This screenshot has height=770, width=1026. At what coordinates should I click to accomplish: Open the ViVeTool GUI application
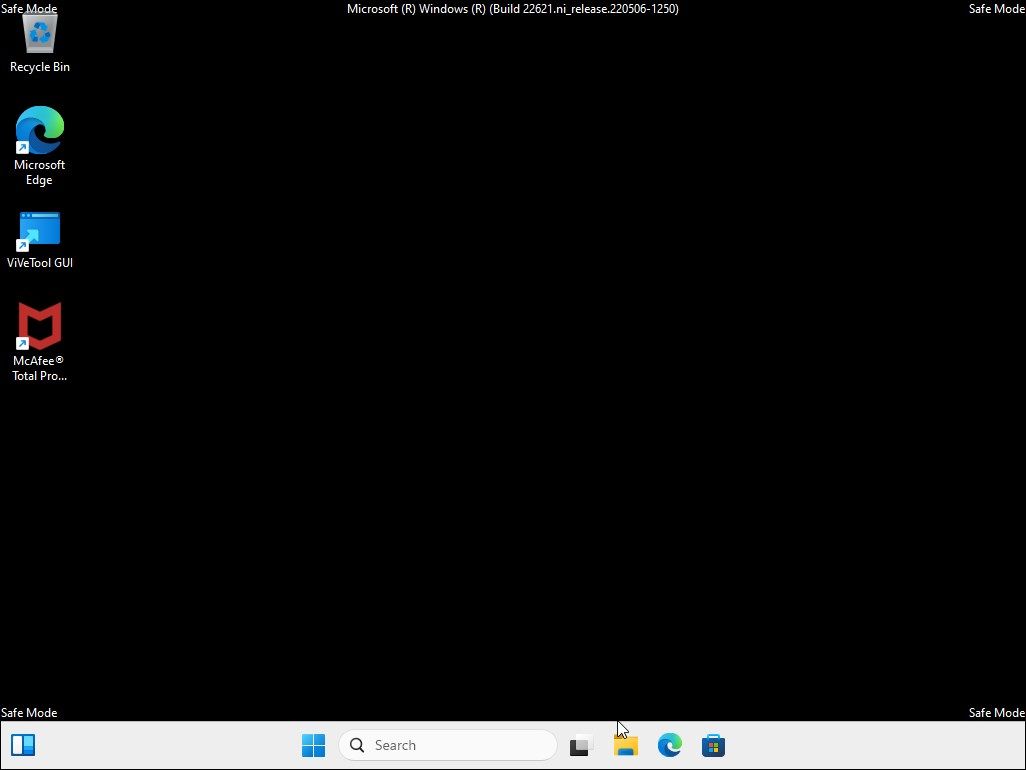(39, 227)
